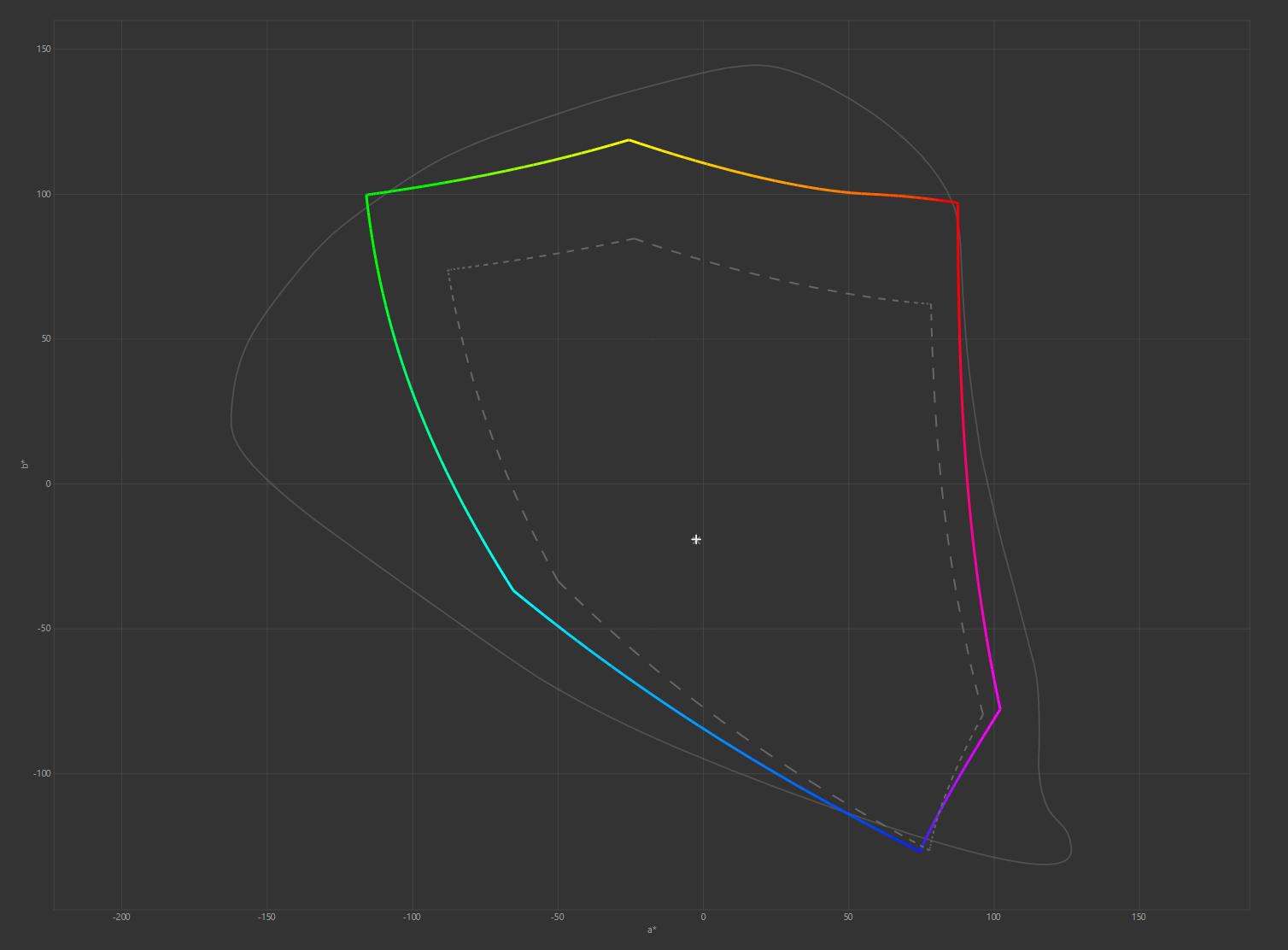Click the 150 tick label on b* axis
This screenshot has width=1288, height=950.
click(x=43, y=50)
